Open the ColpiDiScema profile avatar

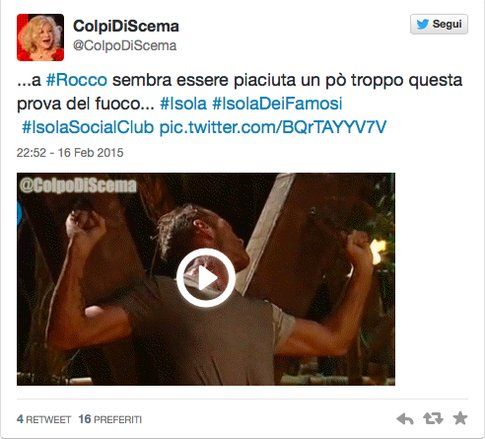pos(40,37)
